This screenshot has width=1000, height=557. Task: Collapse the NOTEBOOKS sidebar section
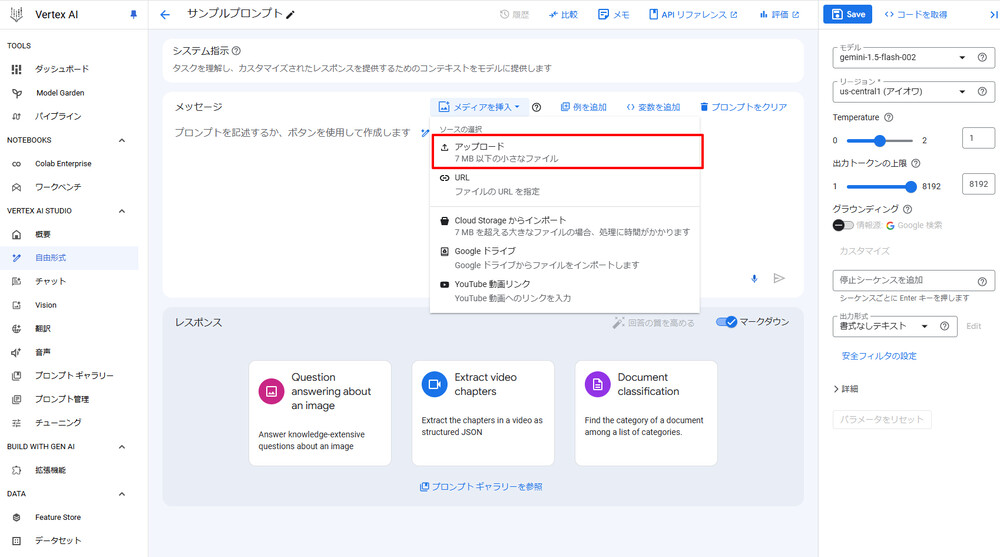click(122, 140)
